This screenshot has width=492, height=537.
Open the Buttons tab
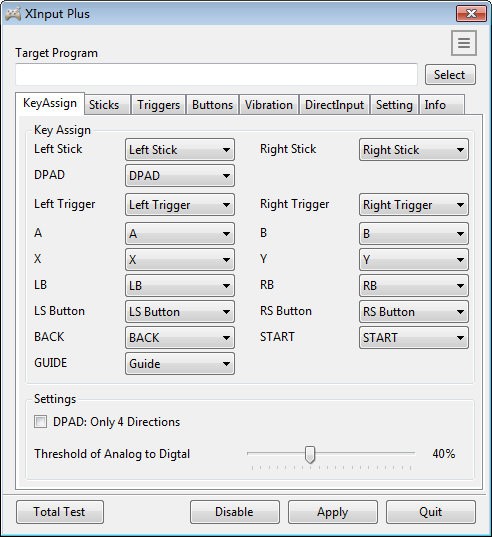212,105
